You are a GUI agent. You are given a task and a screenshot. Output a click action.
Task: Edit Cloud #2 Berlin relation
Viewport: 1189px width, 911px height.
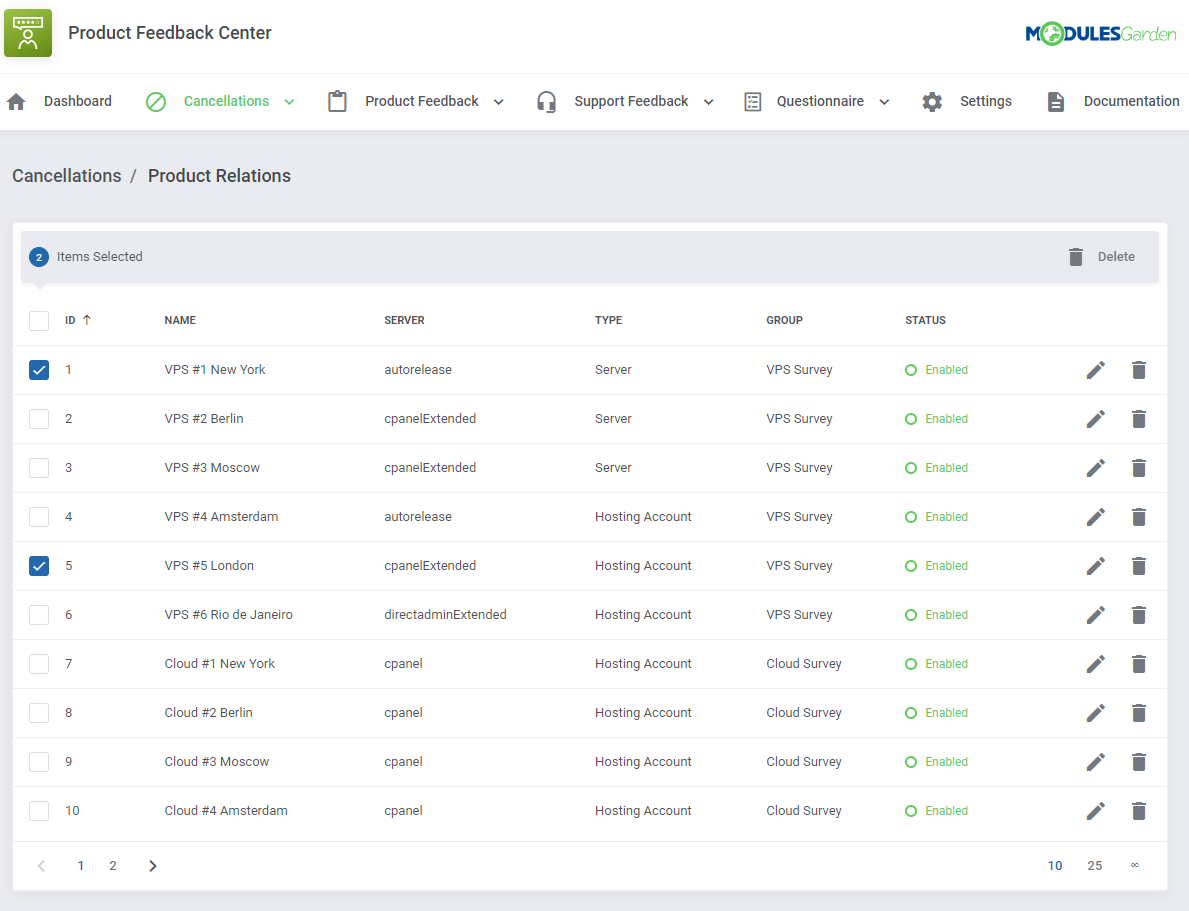tap(1096, 713)
